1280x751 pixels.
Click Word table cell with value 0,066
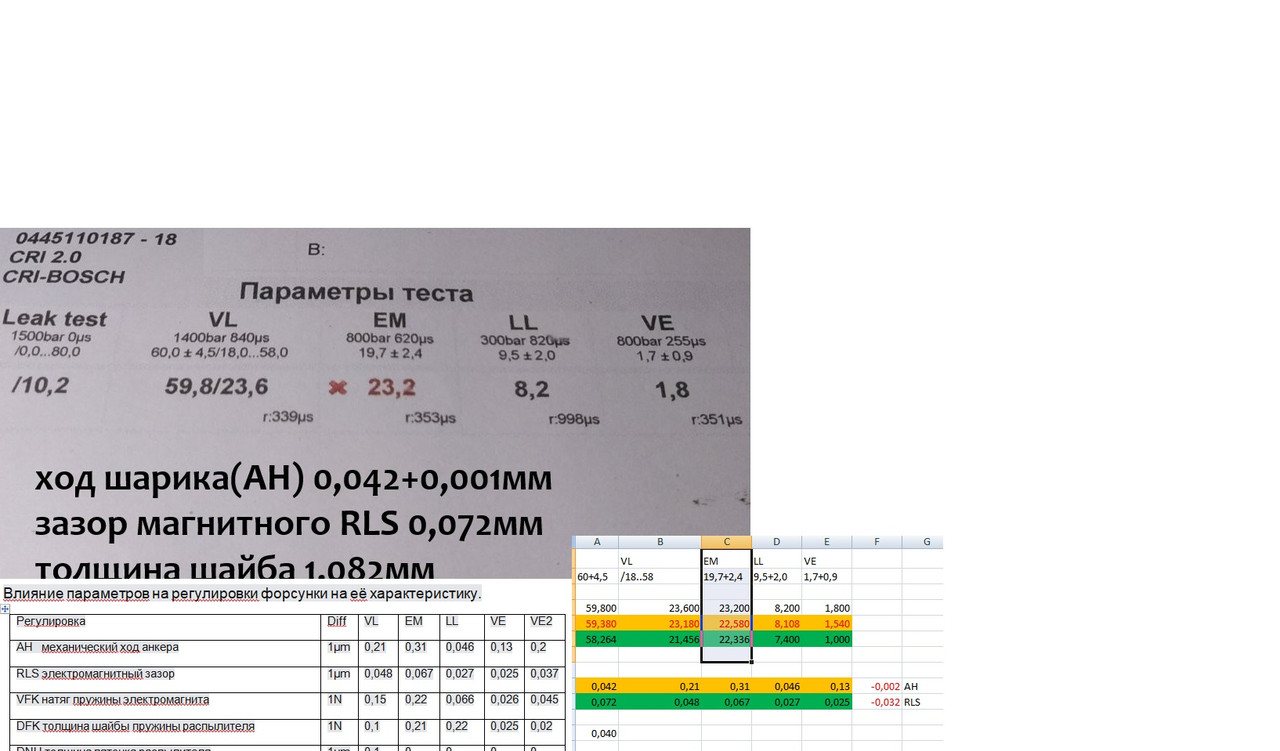coord(461,706)
